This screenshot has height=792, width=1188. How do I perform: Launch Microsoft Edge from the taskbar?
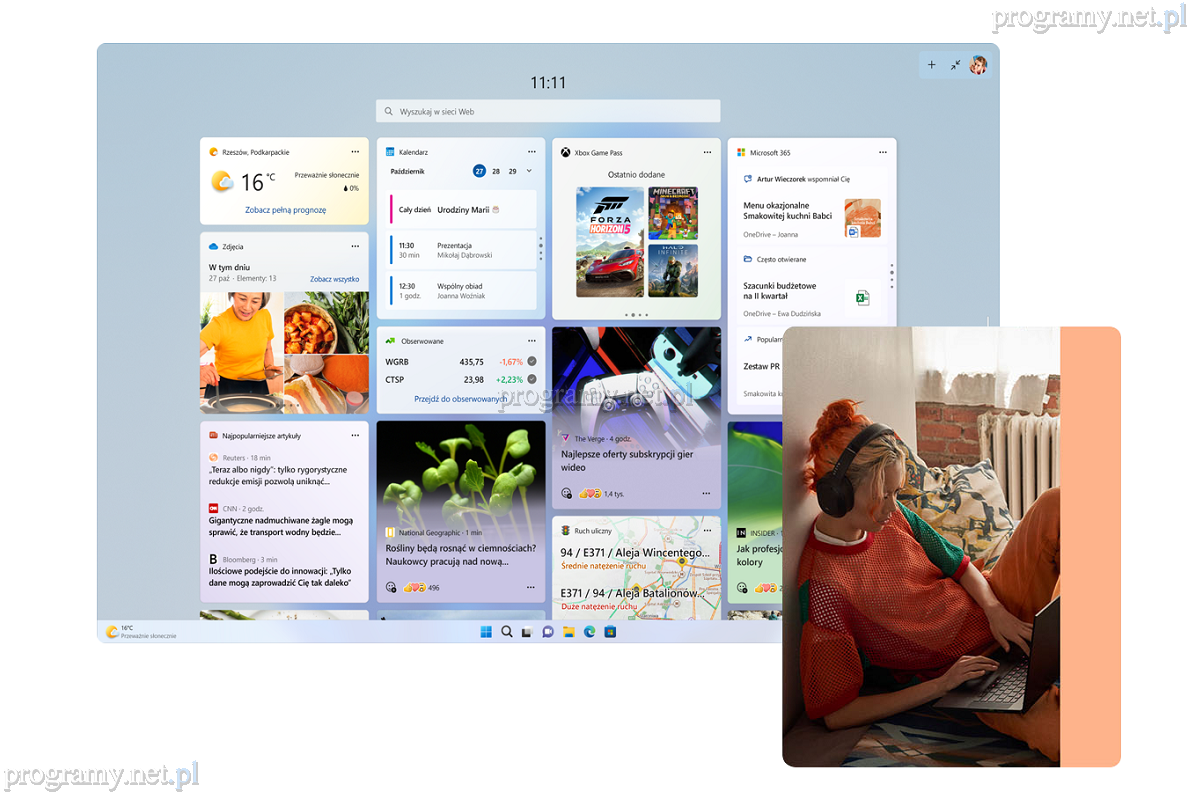click(589, 632)
